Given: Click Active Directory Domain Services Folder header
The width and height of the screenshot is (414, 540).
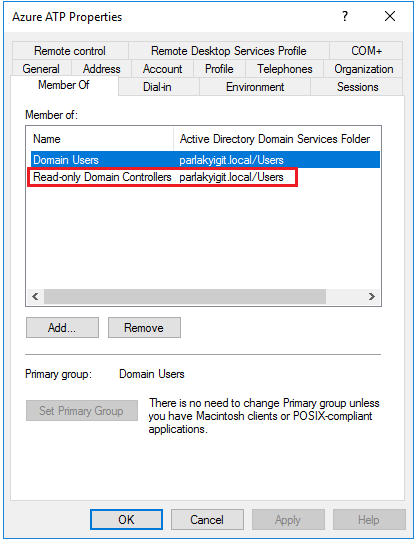Looking at the screenshot, I should (x=277, y=139).
